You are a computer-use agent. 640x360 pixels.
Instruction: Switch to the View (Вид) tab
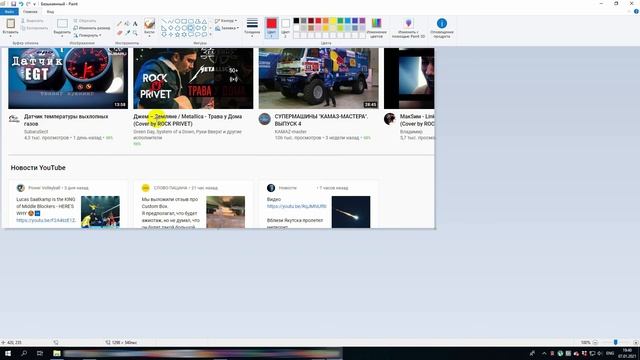pos(50,11)
